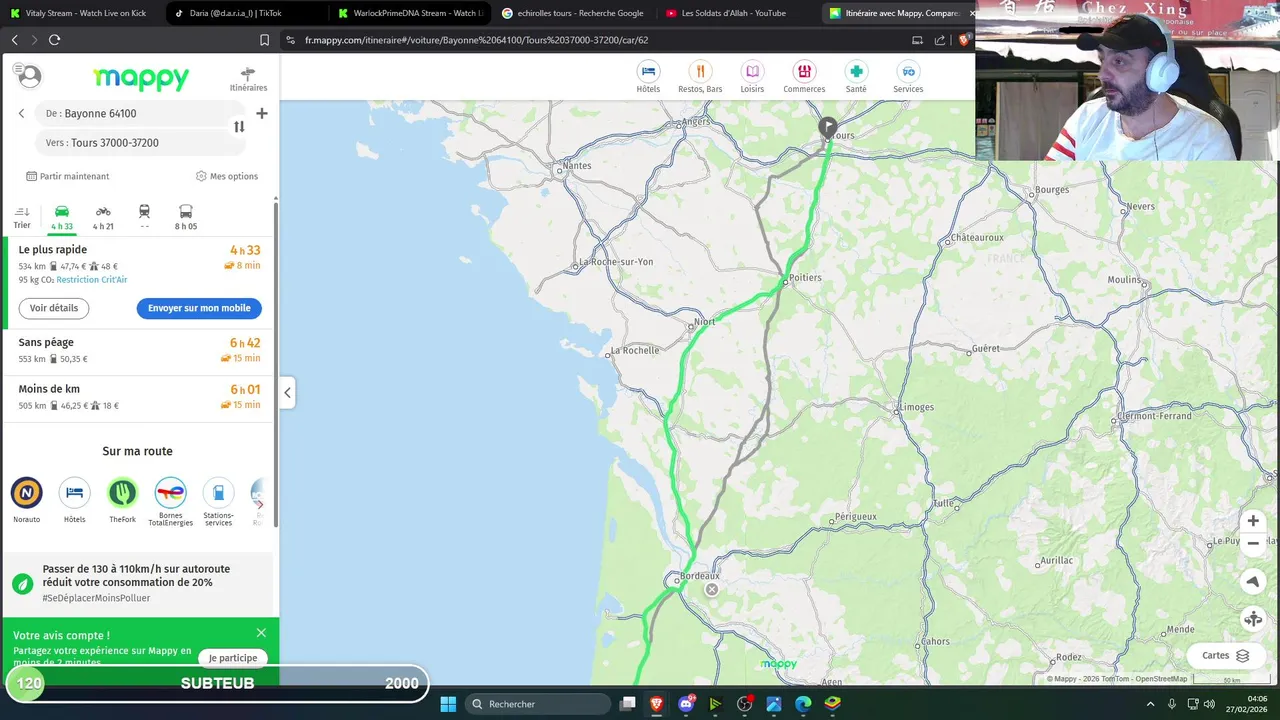Close the Votre avis compte banner
This screenshot has width=1280, height=720.
261,633
